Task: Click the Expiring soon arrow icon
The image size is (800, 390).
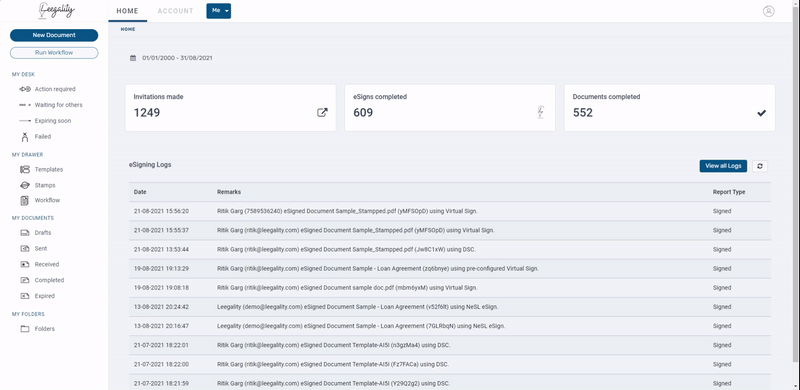Action: [25, 121]
